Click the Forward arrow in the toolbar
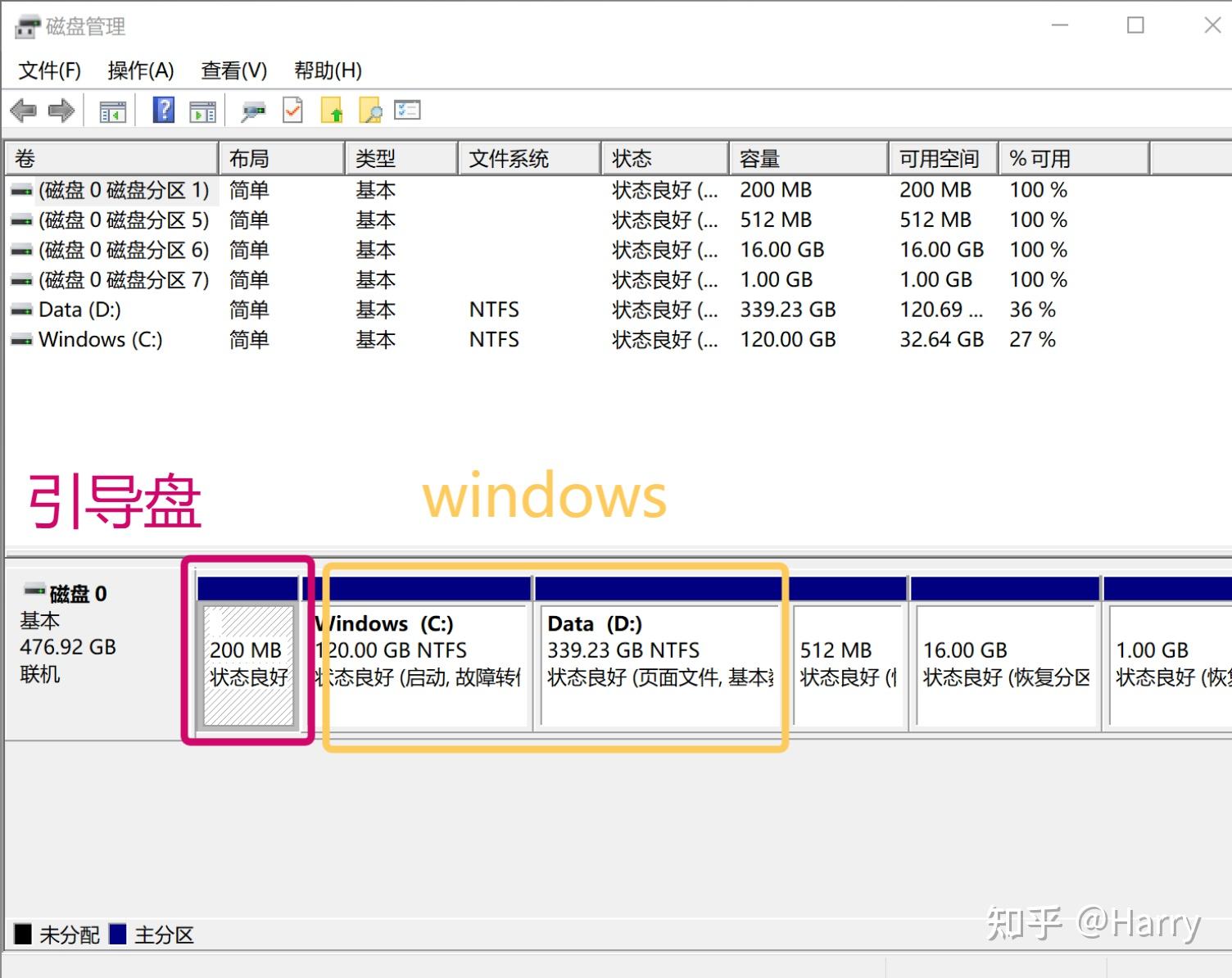Image resolution: width=1232 pixels, height=978 pixels. coord(61,111)
